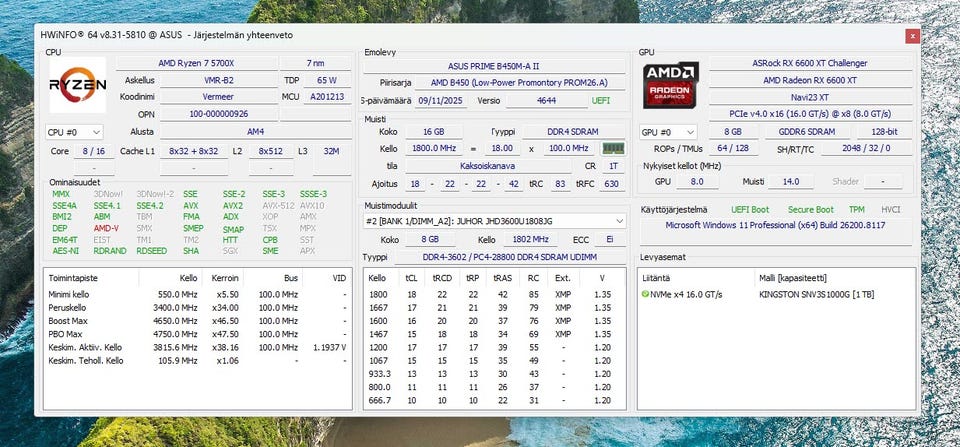Select the 933.3 row in timings table
960x447 pixels.
[x=495, y=374]
